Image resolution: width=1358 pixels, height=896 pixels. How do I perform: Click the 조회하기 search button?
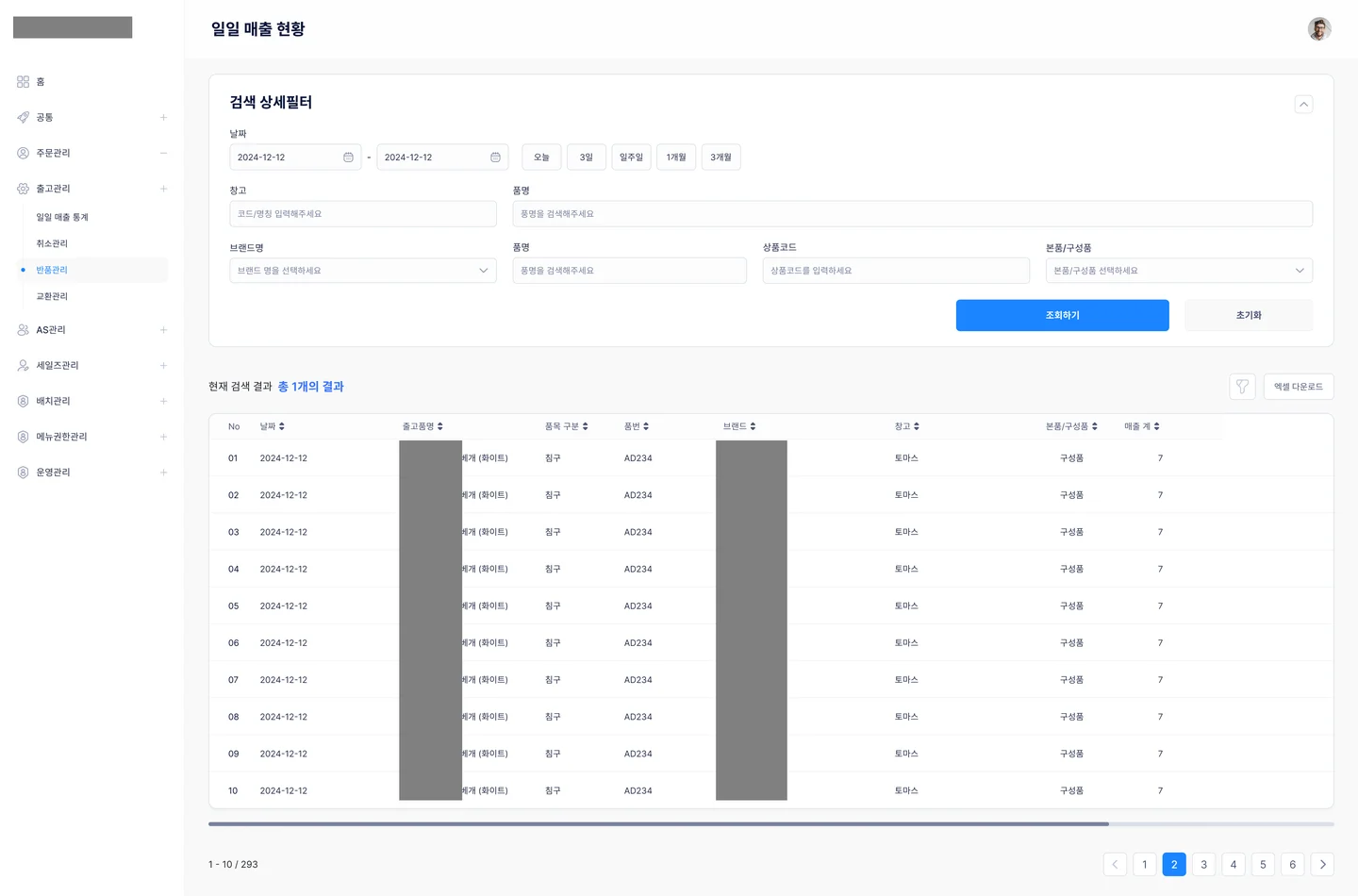1063,315
